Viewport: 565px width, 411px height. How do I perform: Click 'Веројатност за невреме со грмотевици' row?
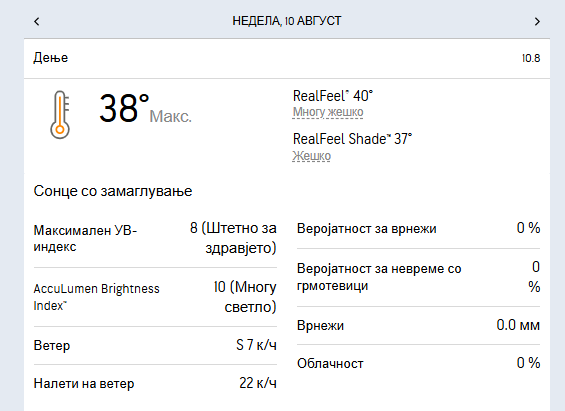[x=418, y=277]
